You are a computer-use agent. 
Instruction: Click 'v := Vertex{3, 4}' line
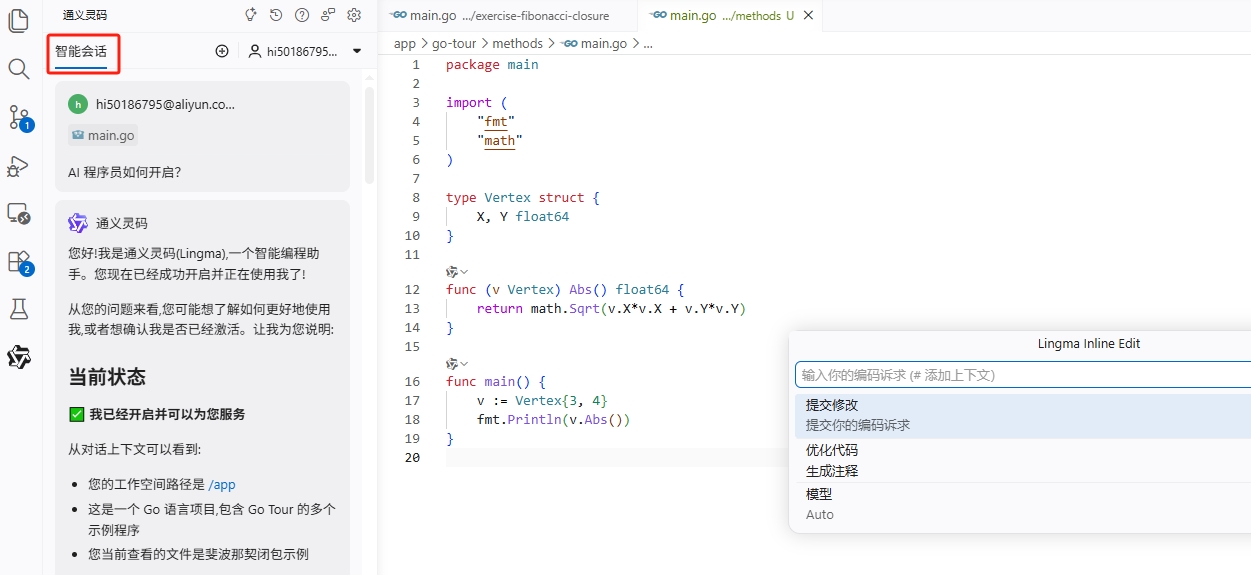(542, 400)
